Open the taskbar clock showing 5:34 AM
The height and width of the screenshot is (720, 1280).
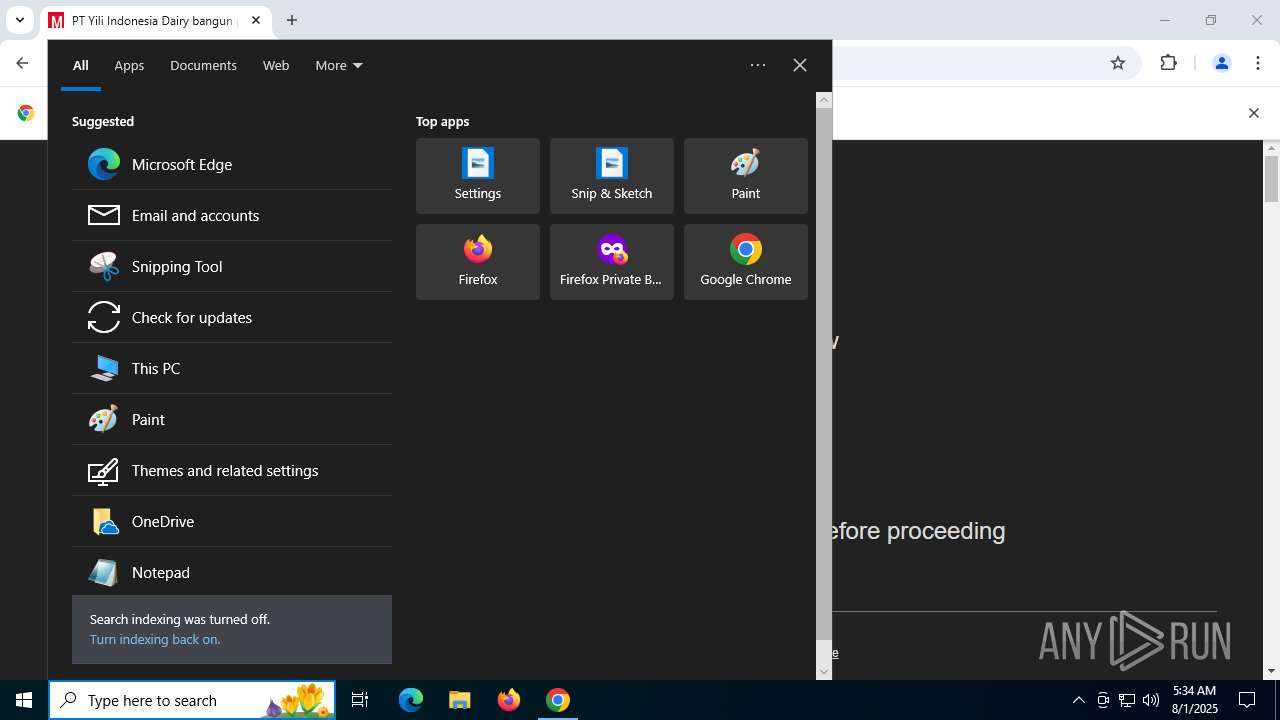pos(1194,700)
